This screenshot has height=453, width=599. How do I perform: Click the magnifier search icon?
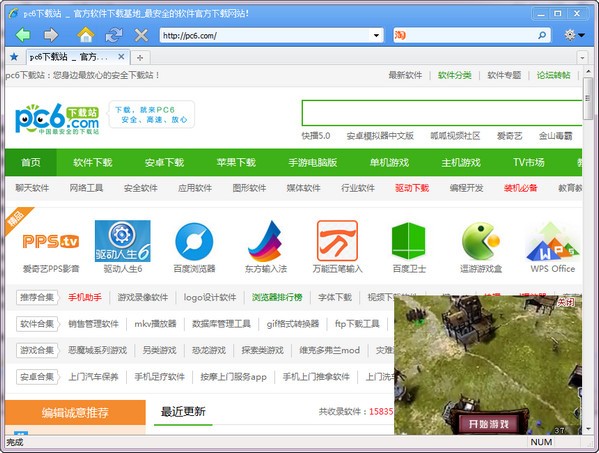click(542, 36)
